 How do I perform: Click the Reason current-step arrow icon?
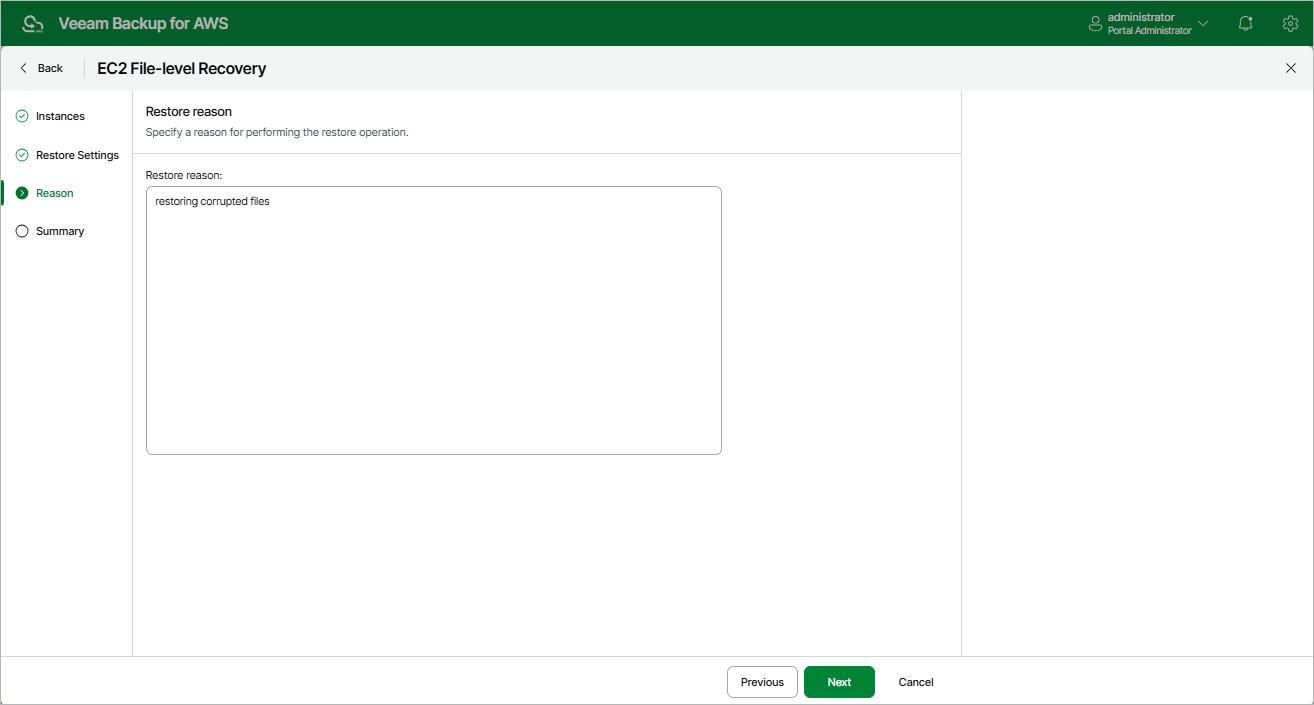22,193
